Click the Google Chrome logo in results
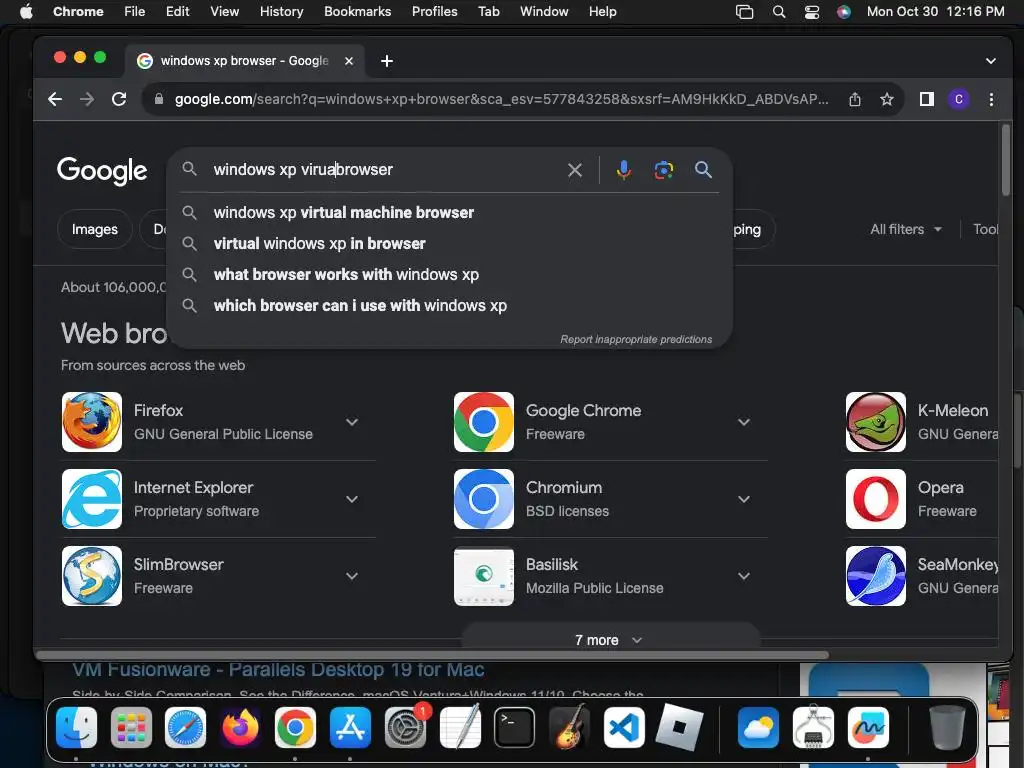 (484, 422)
